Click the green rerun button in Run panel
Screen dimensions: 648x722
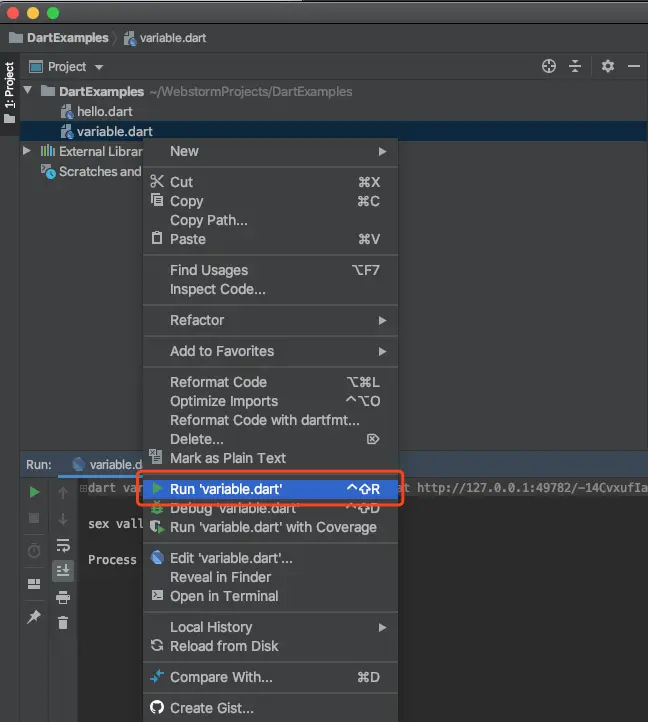pos(34,492)
